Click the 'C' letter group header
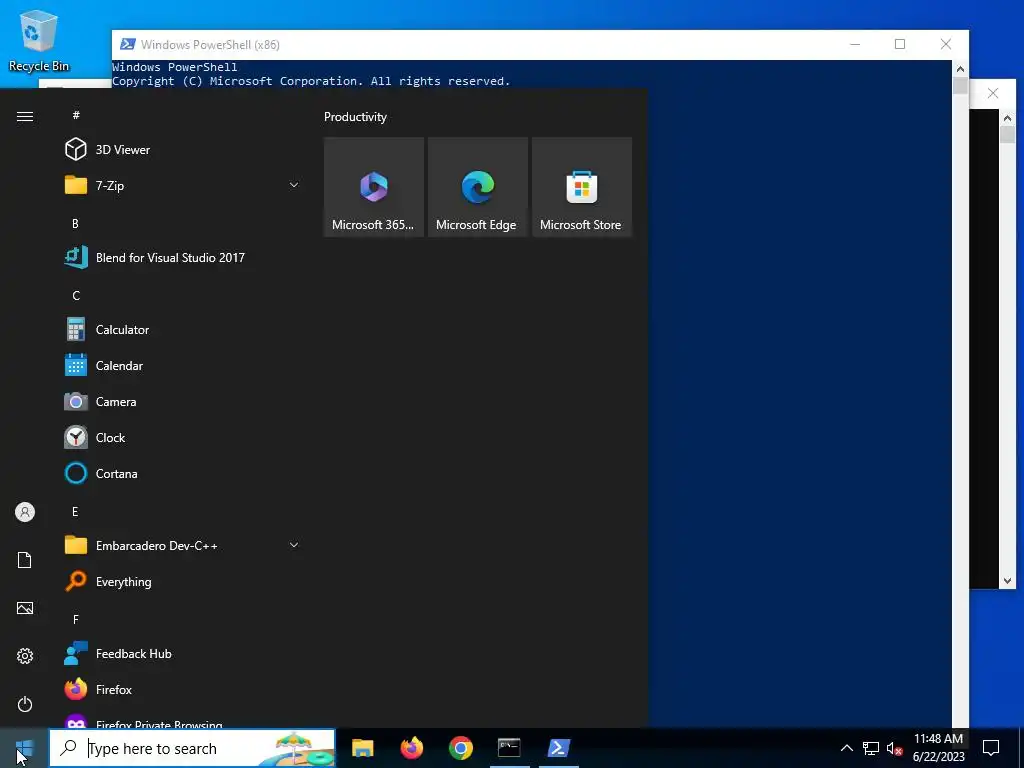Image resolution: width=1024 pixels, height=768 pixels. (x=76, y=296)
